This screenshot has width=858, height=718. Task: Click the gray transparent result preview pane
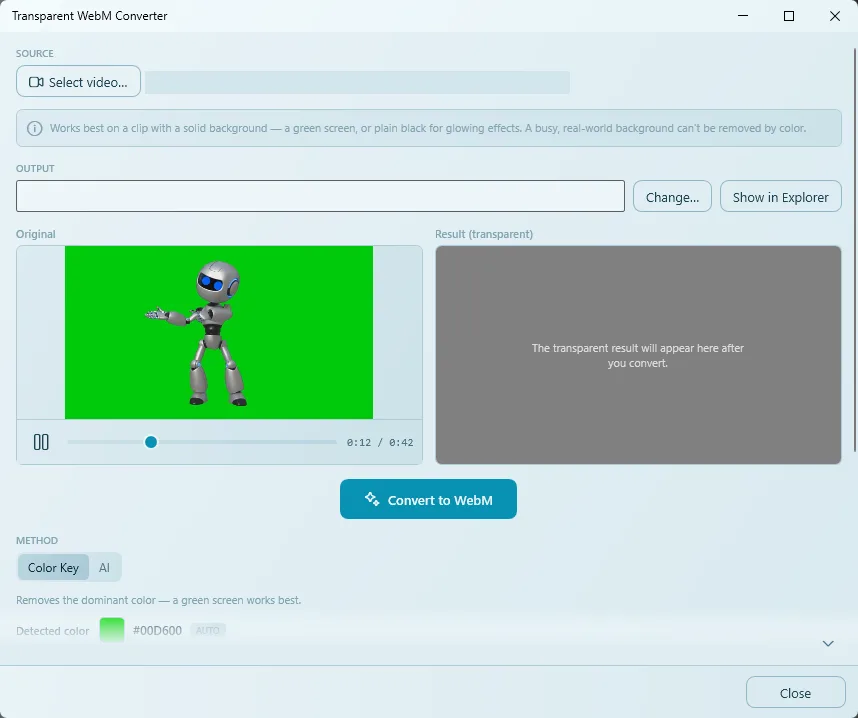click(x=638, y=355)
